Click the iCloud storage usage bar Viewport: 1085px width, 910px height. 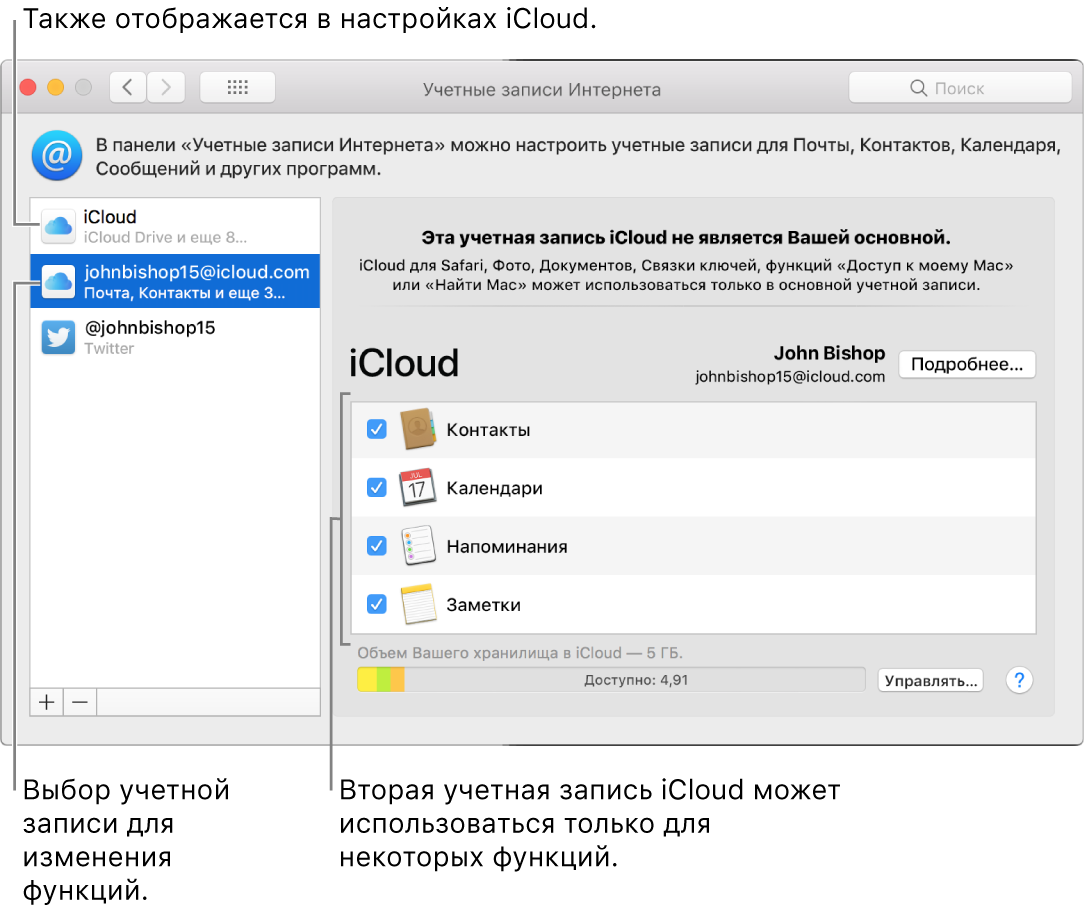[x=611, y=680]
